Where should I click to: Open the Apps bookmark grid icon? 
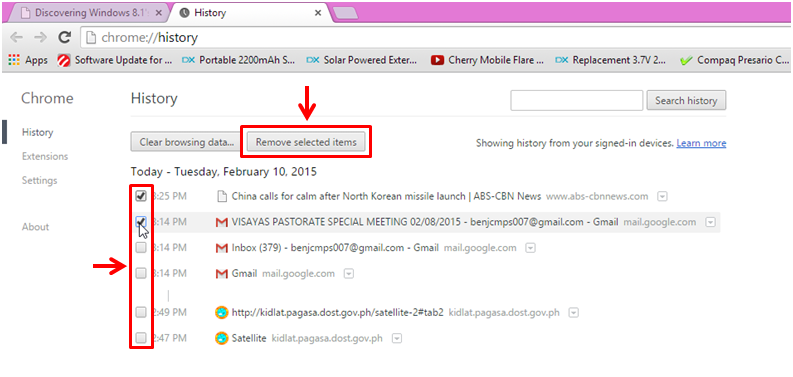14,60
